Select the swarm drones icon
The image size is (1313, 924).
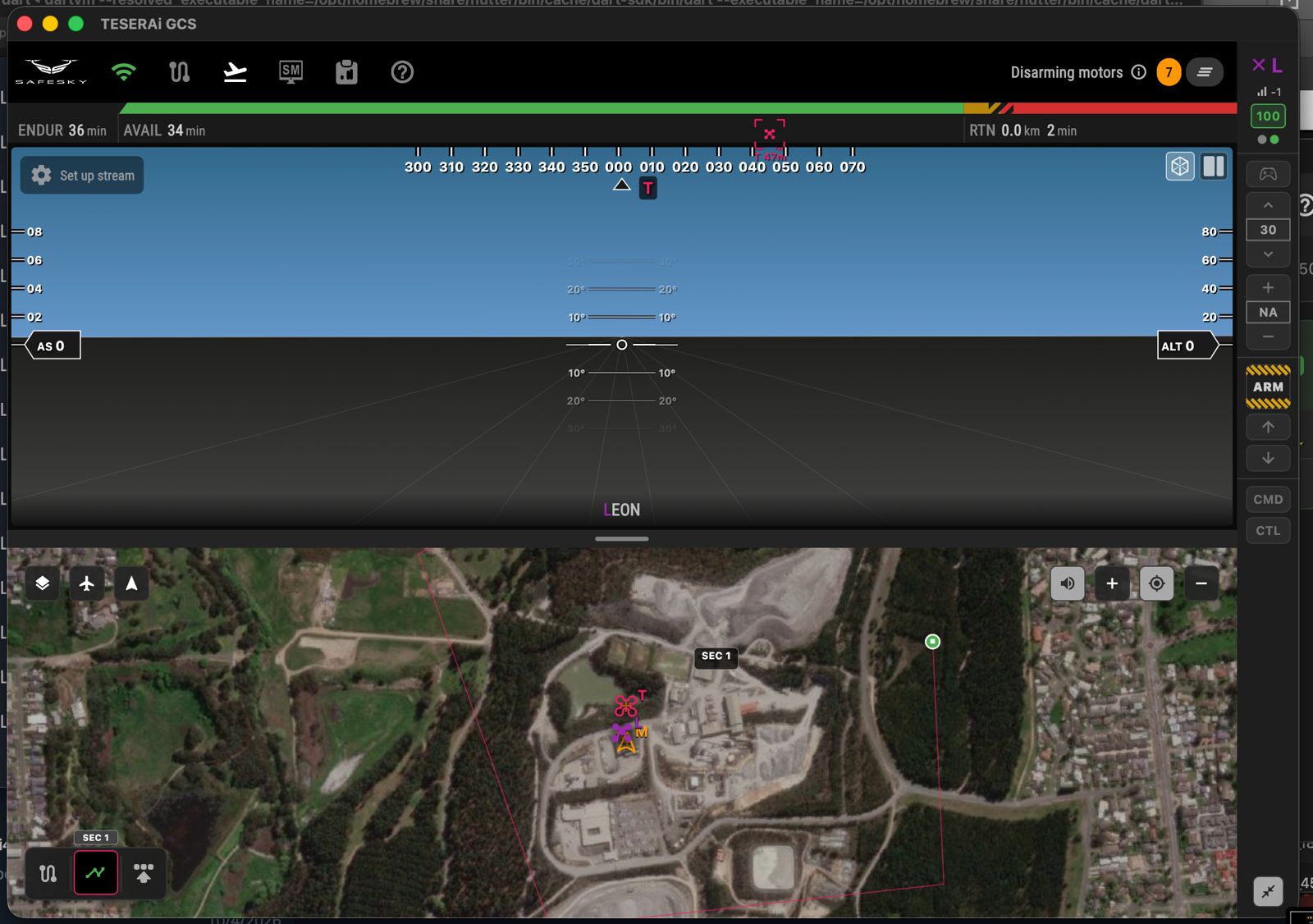pyautogui.click(x=144, y=873)
